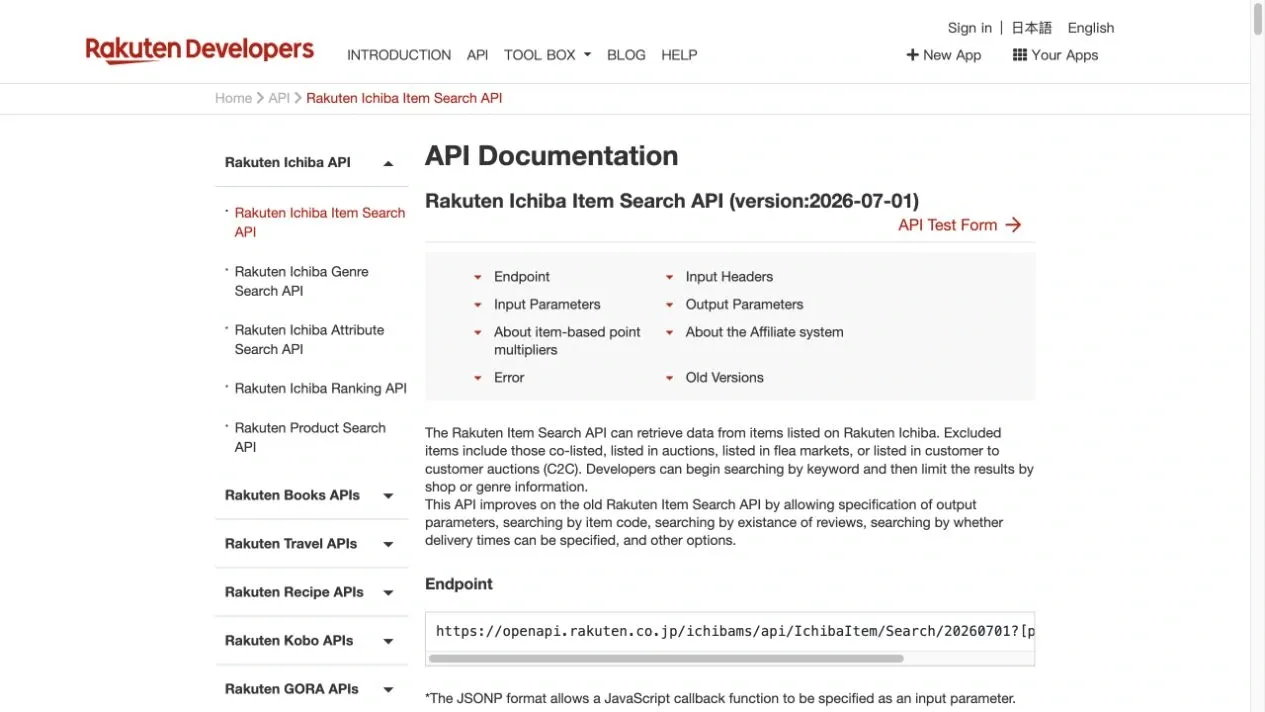Expand the Rakuten Recipe APIs section
Screen dimensions: 1265x712
[x=388, y=593]
